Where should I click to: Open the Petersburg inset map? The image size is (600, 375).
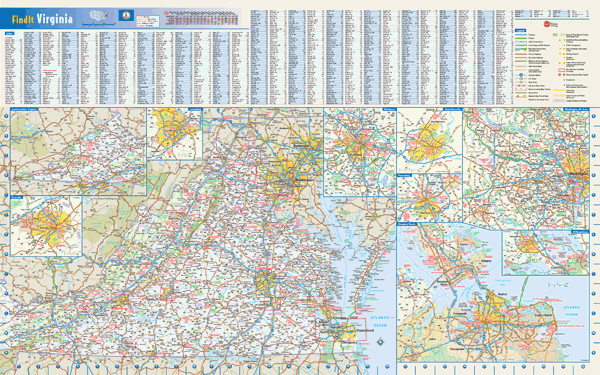click(429, 198)
